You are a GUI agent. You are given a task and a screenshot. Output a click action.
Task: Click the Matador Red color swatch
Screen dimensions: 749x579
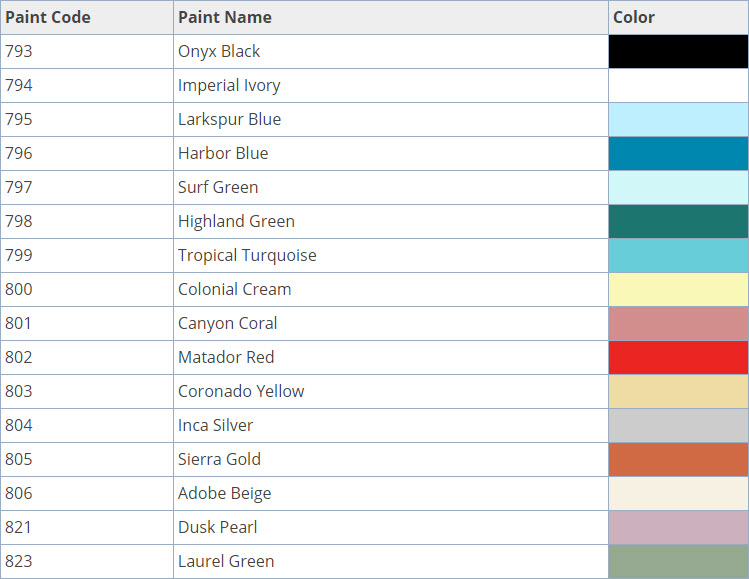point(678,358)
